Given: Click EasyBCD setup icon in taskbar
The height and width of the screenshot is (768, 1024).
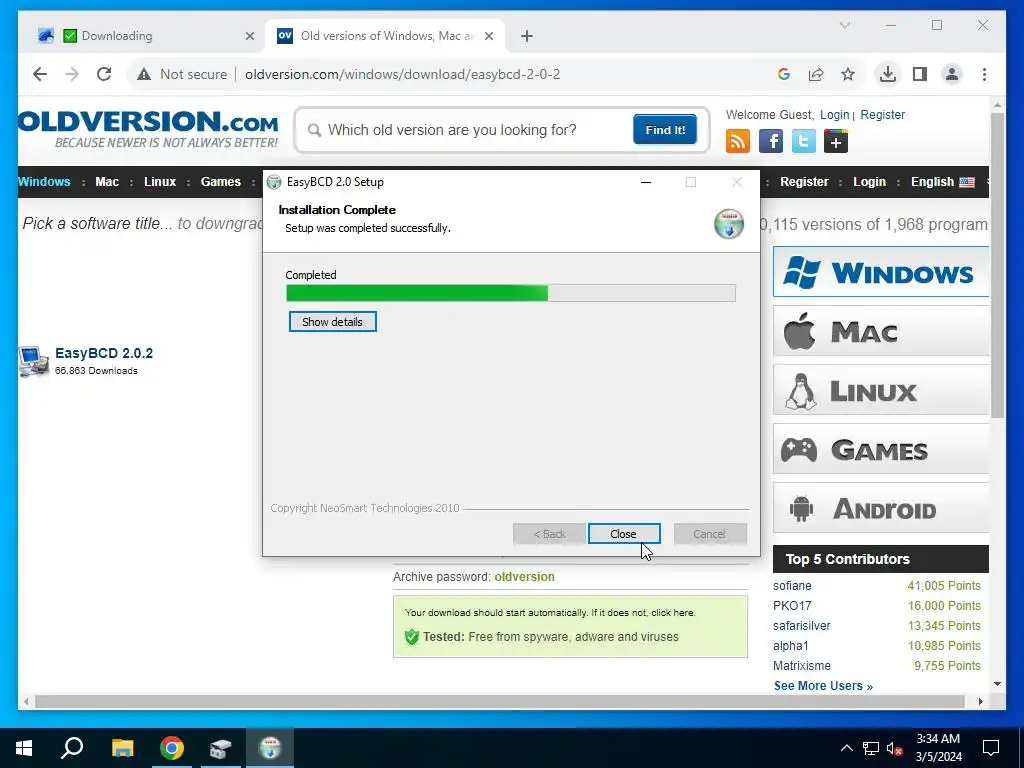Looking at the screenshot, I should pos(270,748).
